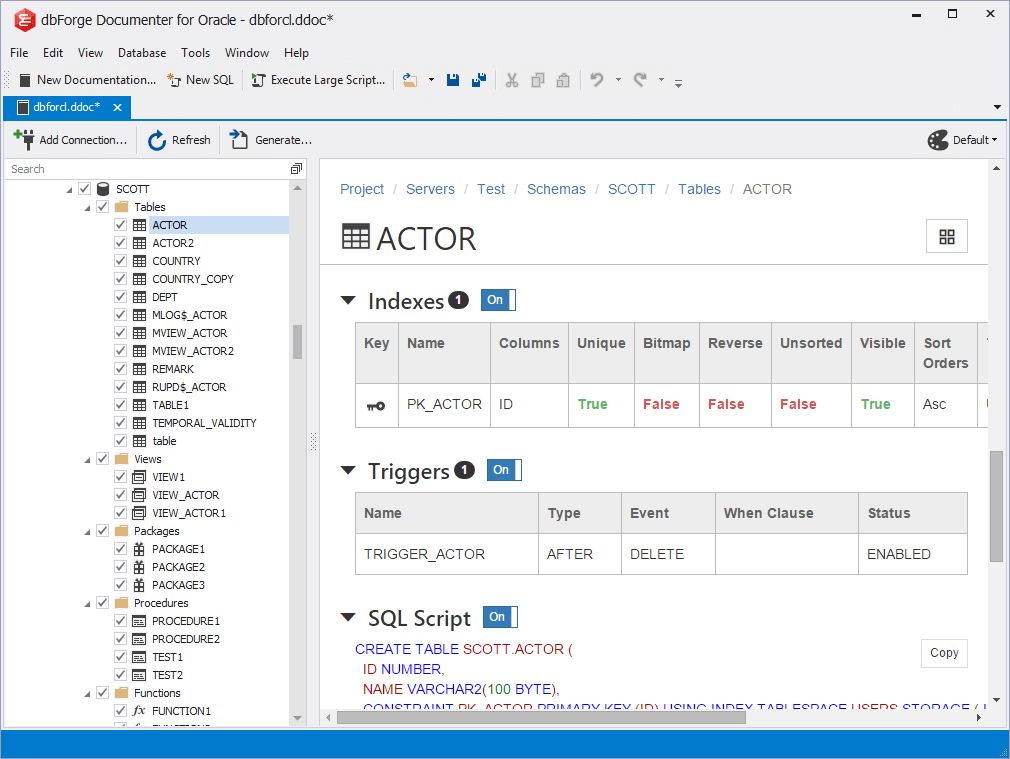
Task: Click the grid view icon near ACTOR heading
Action: 946,236
